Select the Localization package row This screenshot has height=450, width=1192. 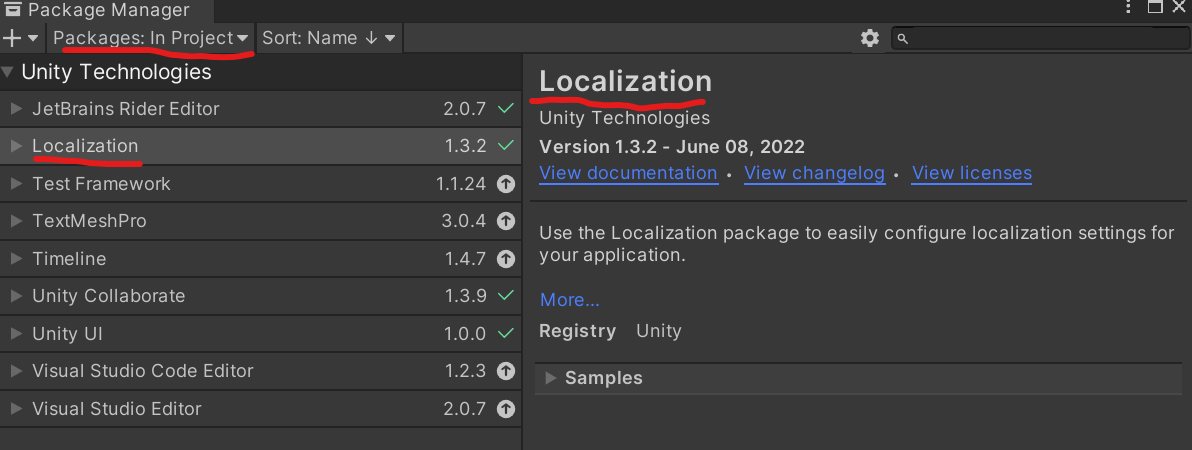tap(261, 146)
